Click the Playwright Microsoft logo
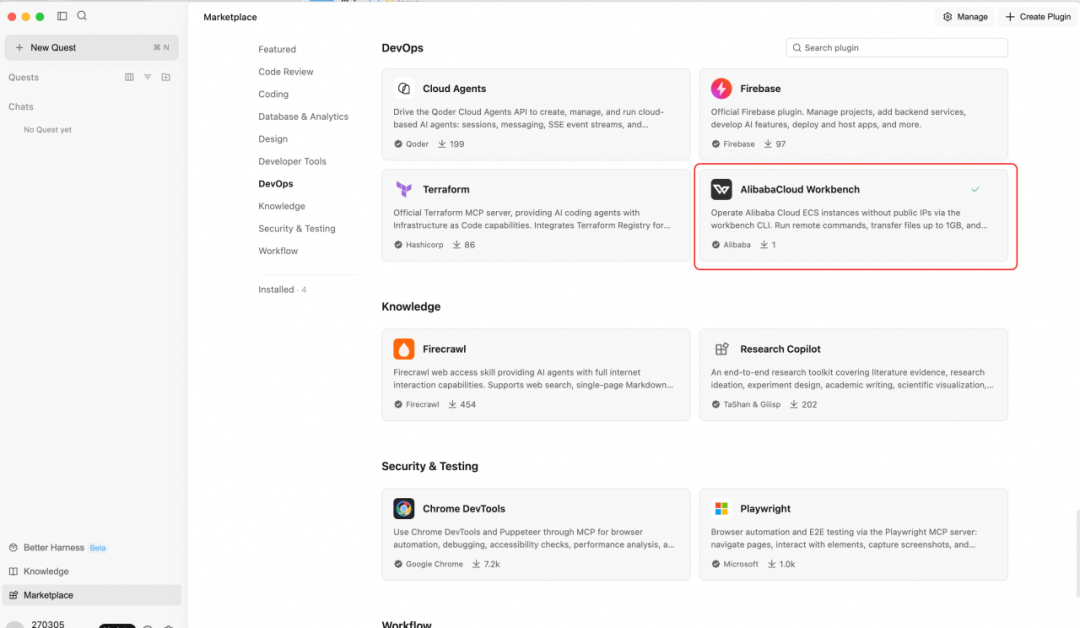Viewport: 1080px width, 628px height. click(x=721, y=508)
